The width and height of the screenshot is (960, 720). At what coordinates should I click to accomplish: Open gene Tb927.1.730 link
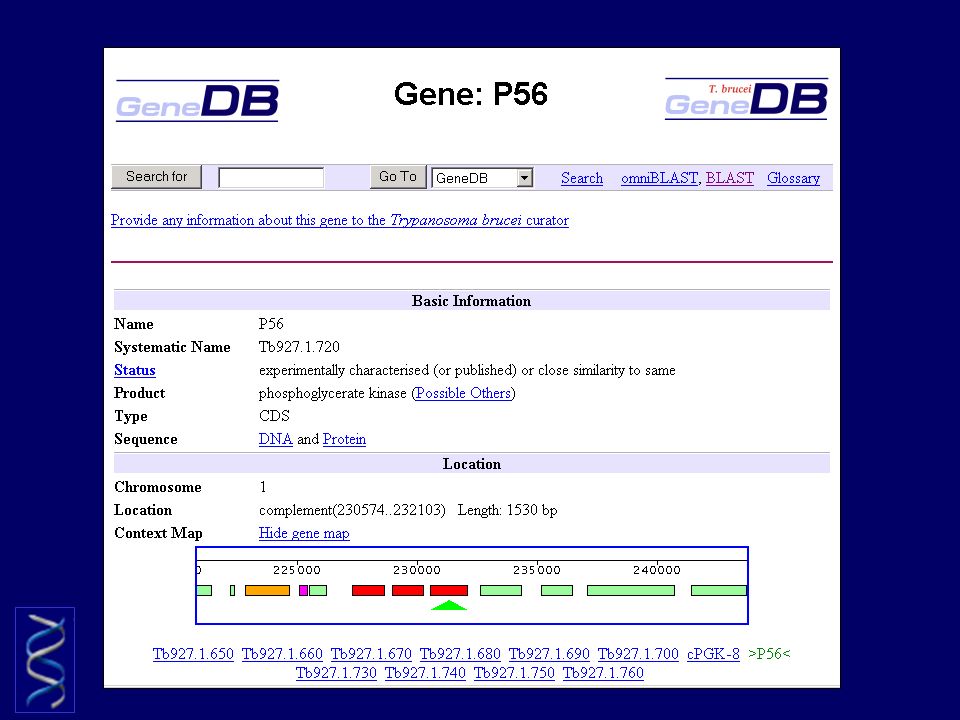336,673
